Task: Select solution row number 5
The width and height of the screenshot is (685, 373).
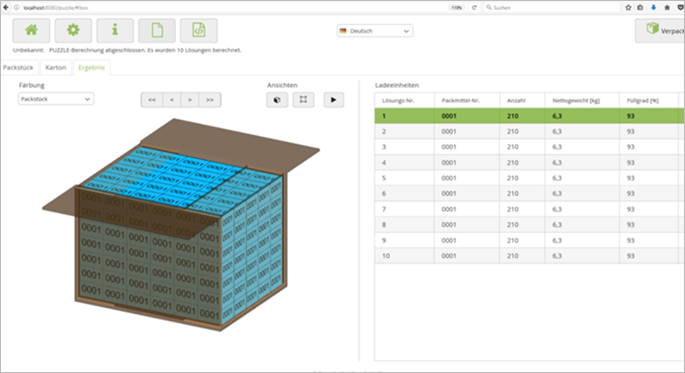Action: [x=529, y=178]
